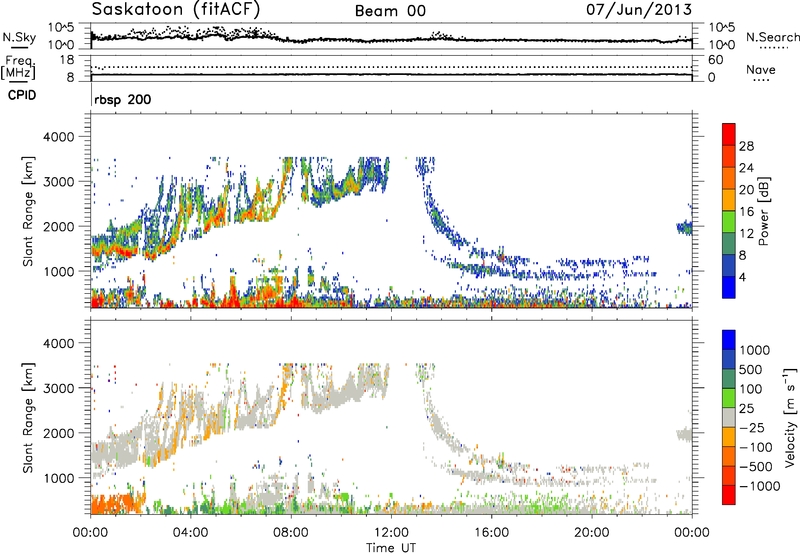800x554 pixels.
Task: Click the Time UT axis title
Action: [391, 548]
